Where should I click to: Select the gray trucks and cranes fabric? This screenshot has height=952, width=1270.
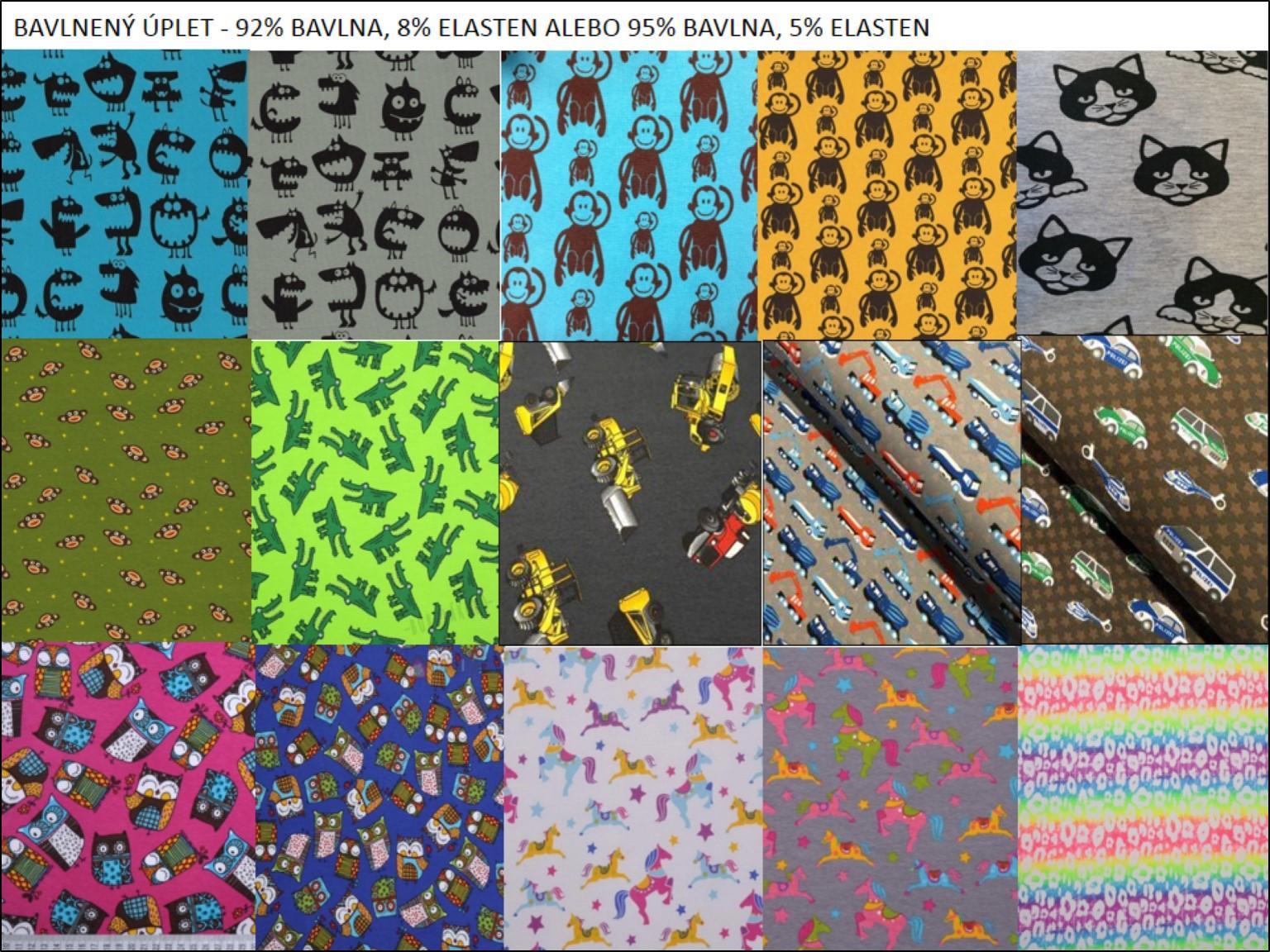[891, 492]
